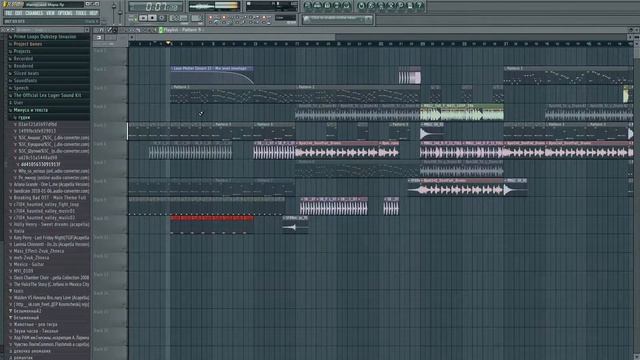The image size is (640, 360).
Task: Open the CHANNELS menu
Action: click(34, 13)
